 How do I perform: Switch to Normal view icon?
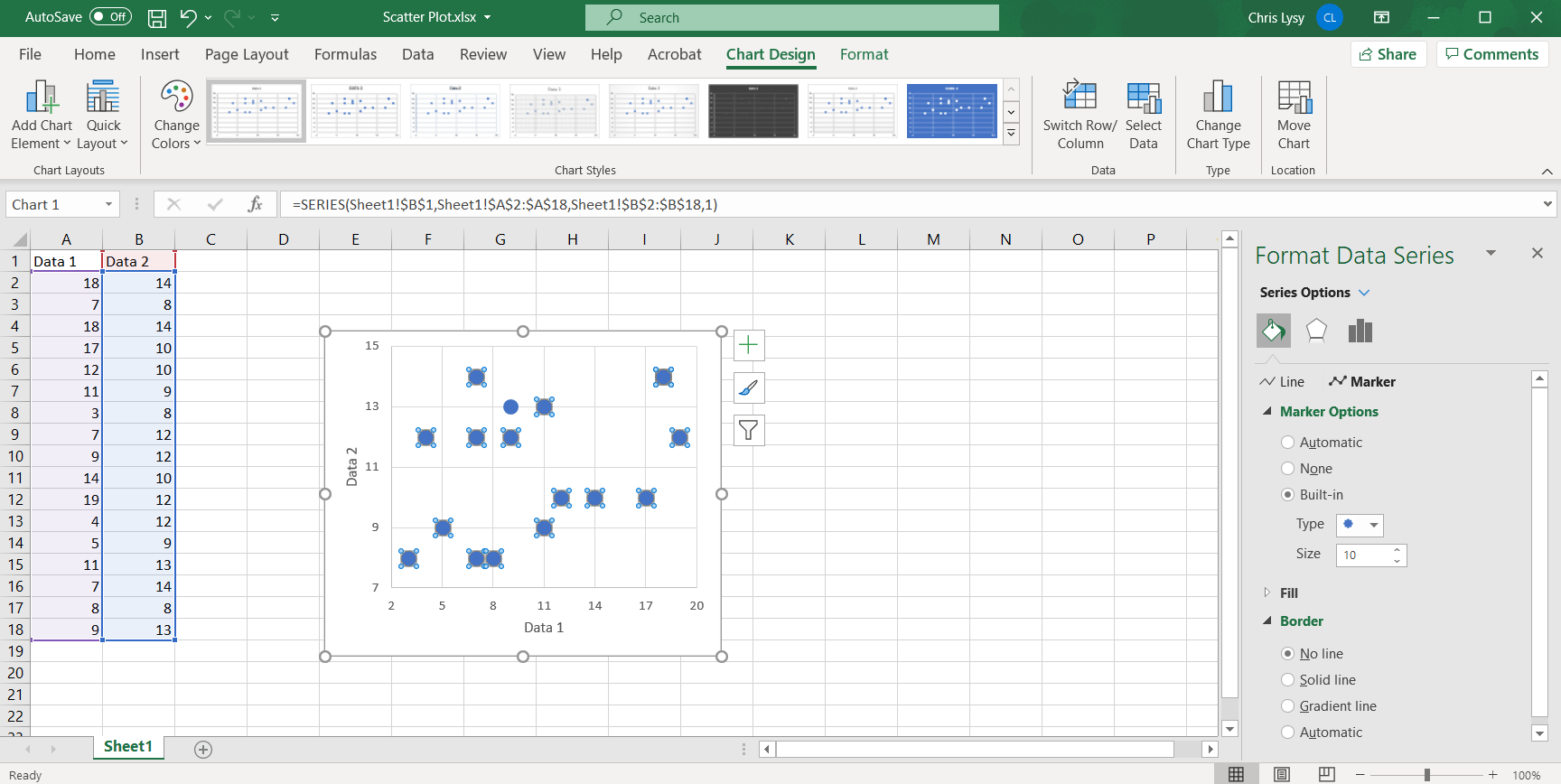point(1236,774)
